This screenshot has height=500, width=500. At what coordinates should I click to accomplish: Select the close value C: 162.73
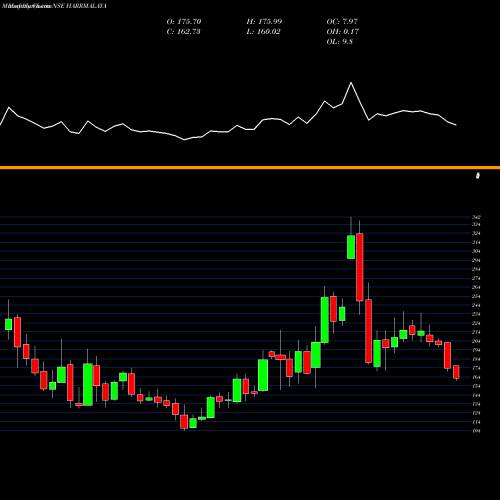183,31
